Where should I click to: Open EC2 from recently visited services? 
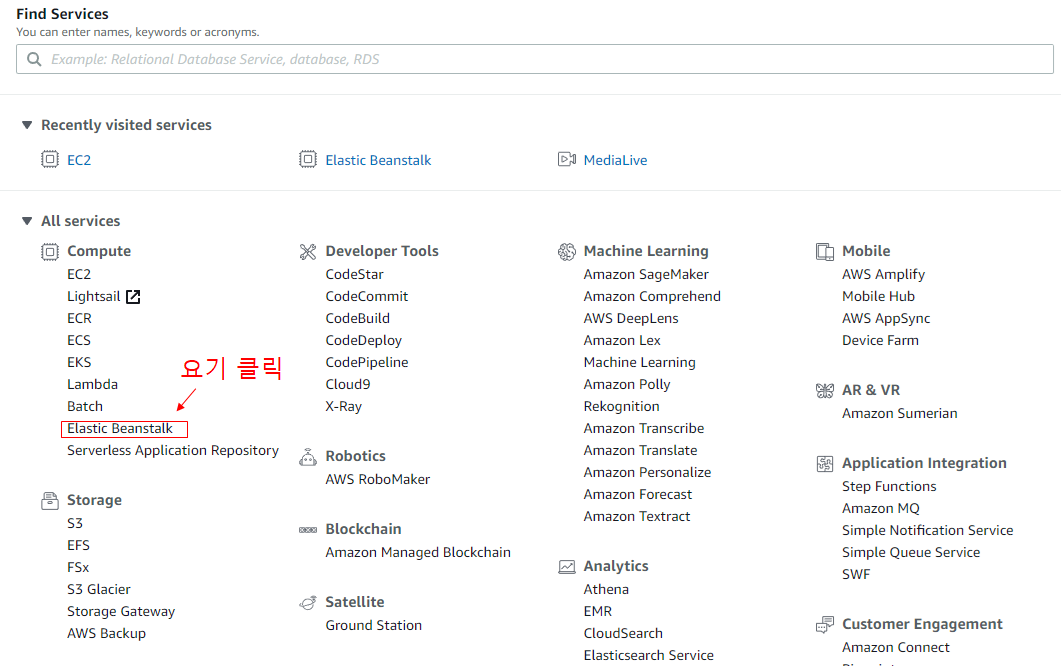78,160
